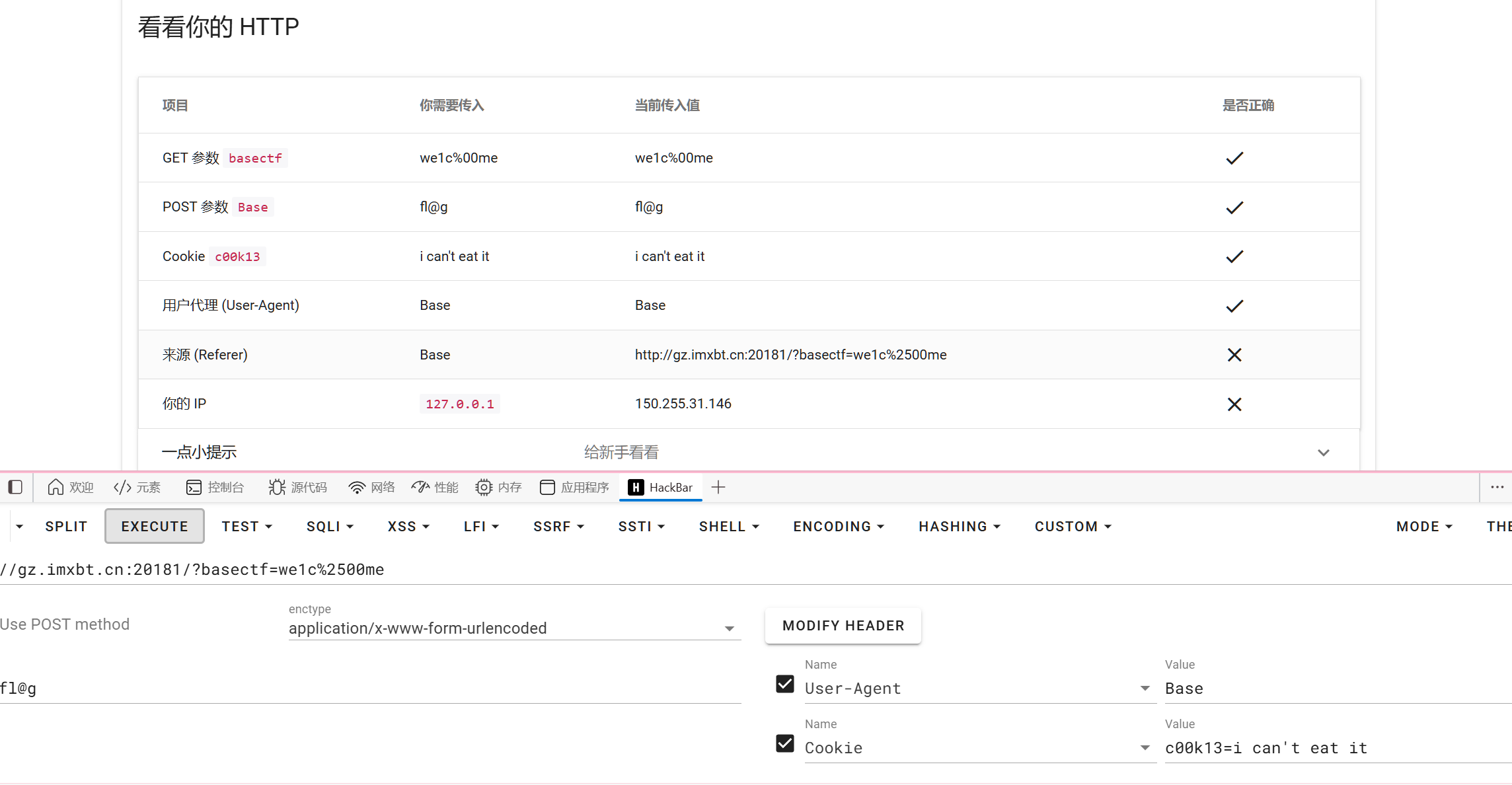The image size is (1512, 785).
Task: Open the ENCODING dropdown menu
Action: 838,527
